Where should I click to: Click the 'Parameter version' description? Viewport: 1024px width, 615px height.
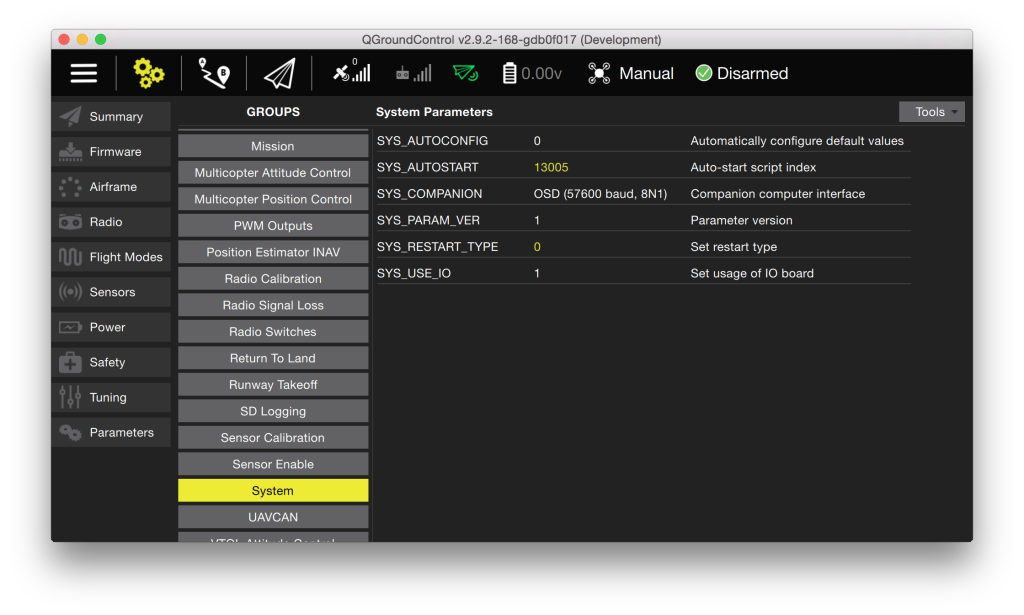click(741, 221)
